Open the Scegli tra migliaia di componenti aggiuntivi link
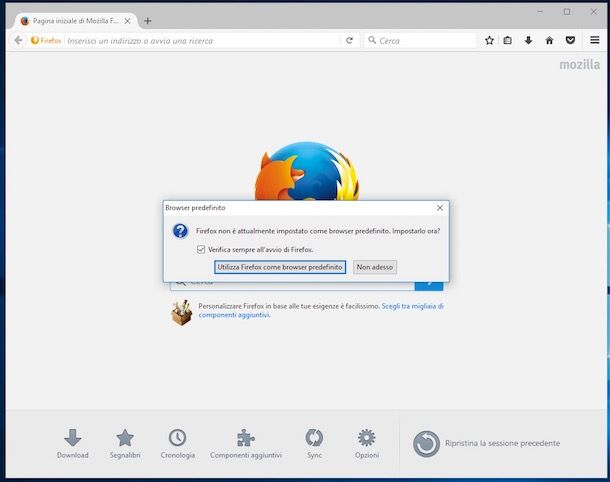 321,310
